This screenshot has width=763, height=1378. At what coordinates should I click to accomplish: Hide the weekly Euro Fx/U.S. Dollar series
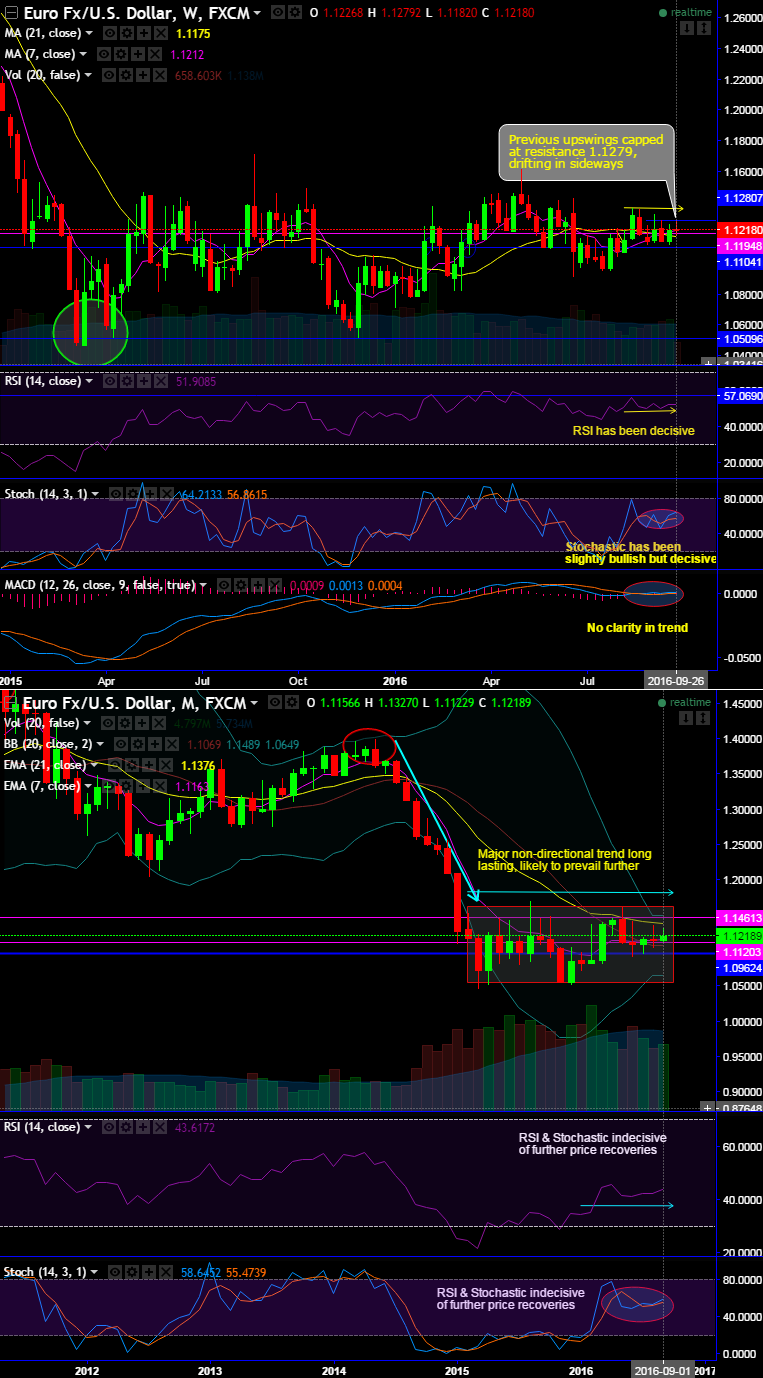click(x=280, y=12)
